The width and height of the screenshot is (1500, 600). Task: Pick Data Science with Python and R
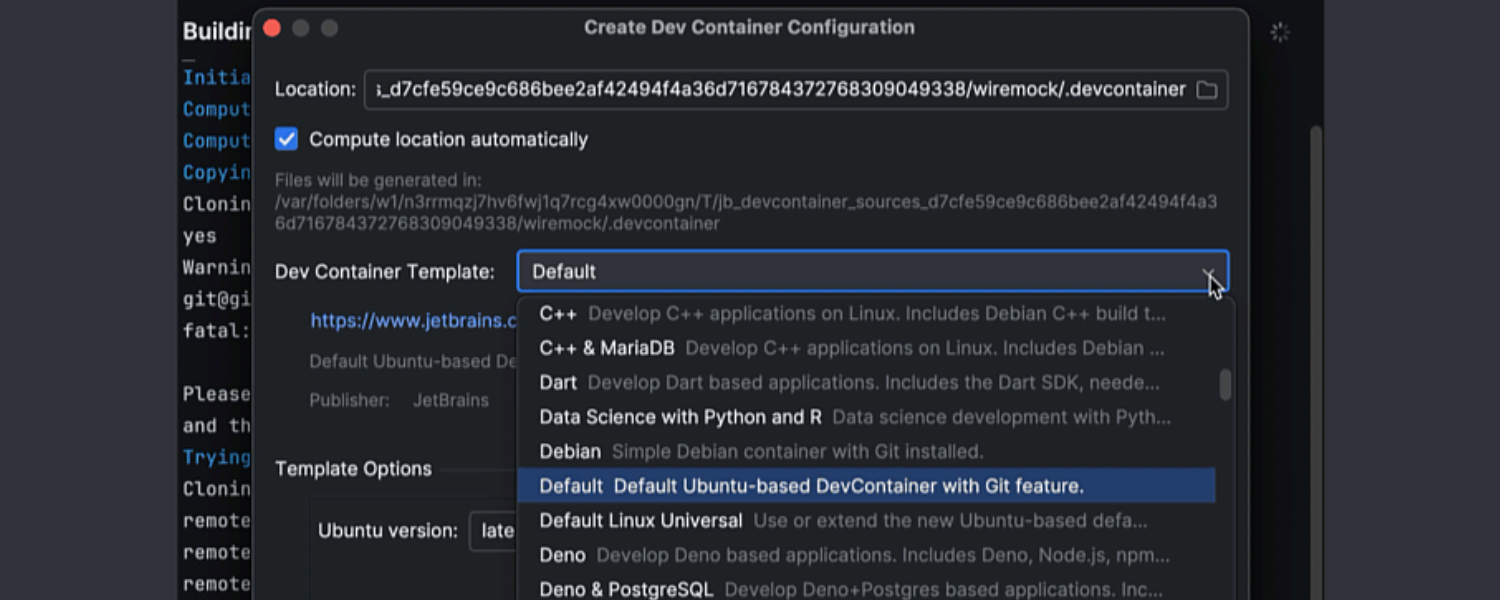click(680, 417)
